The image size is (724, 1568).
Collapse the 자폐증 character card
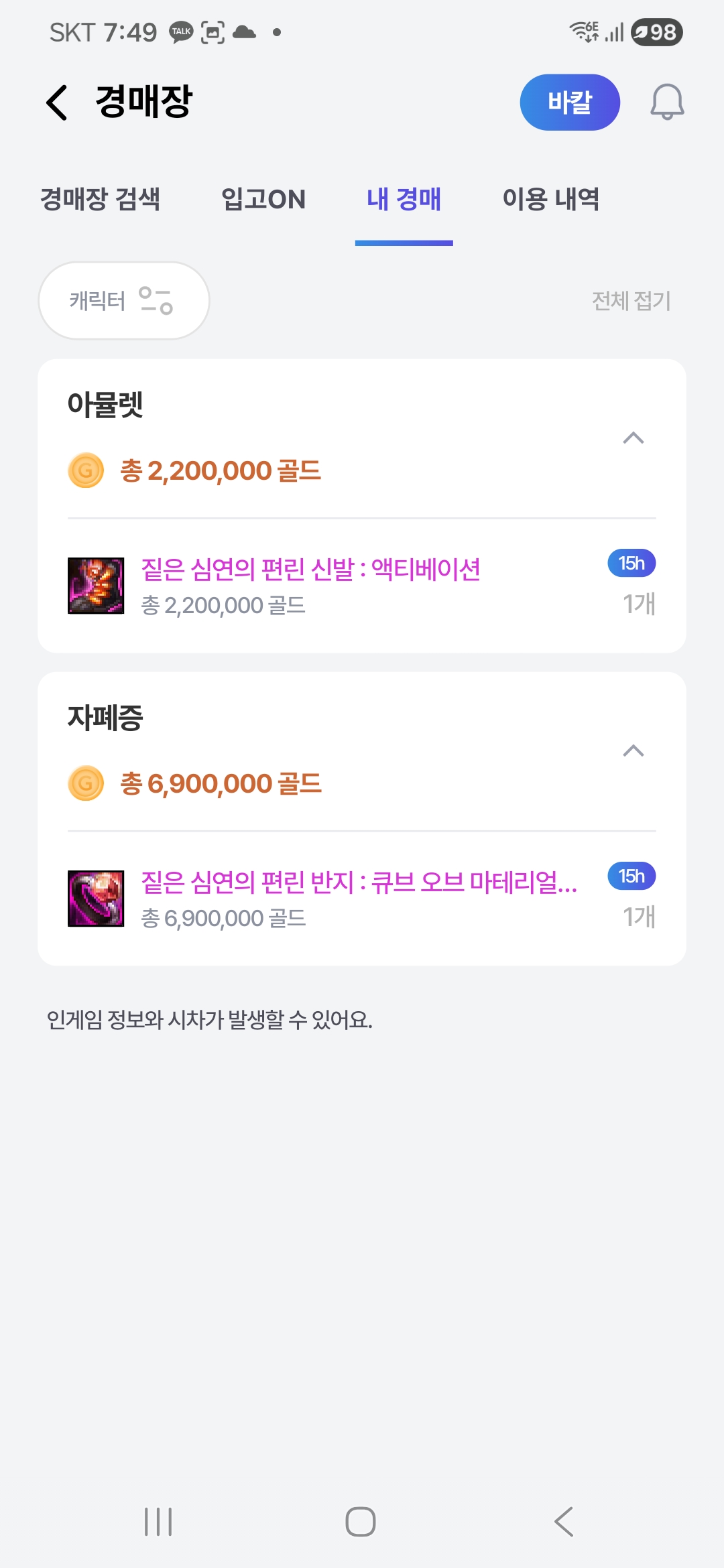click(633, 751)
